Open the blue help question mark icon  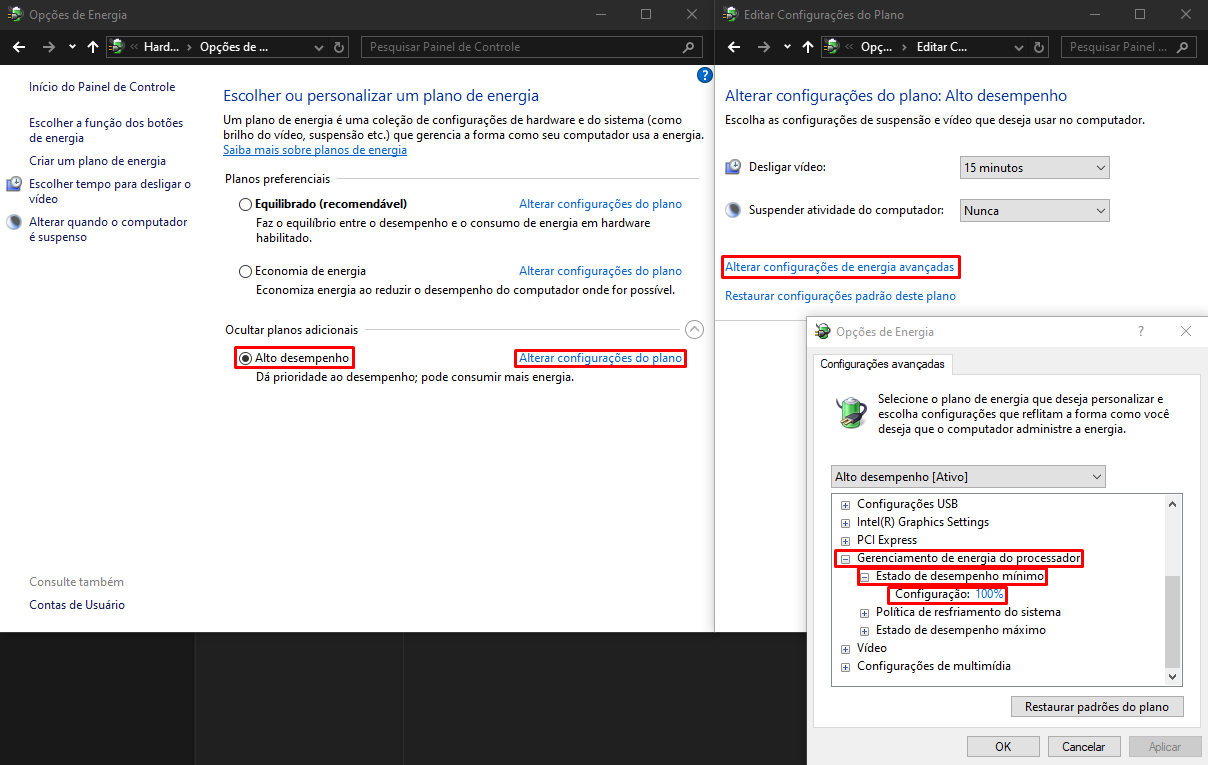click(x=704, y=75)
